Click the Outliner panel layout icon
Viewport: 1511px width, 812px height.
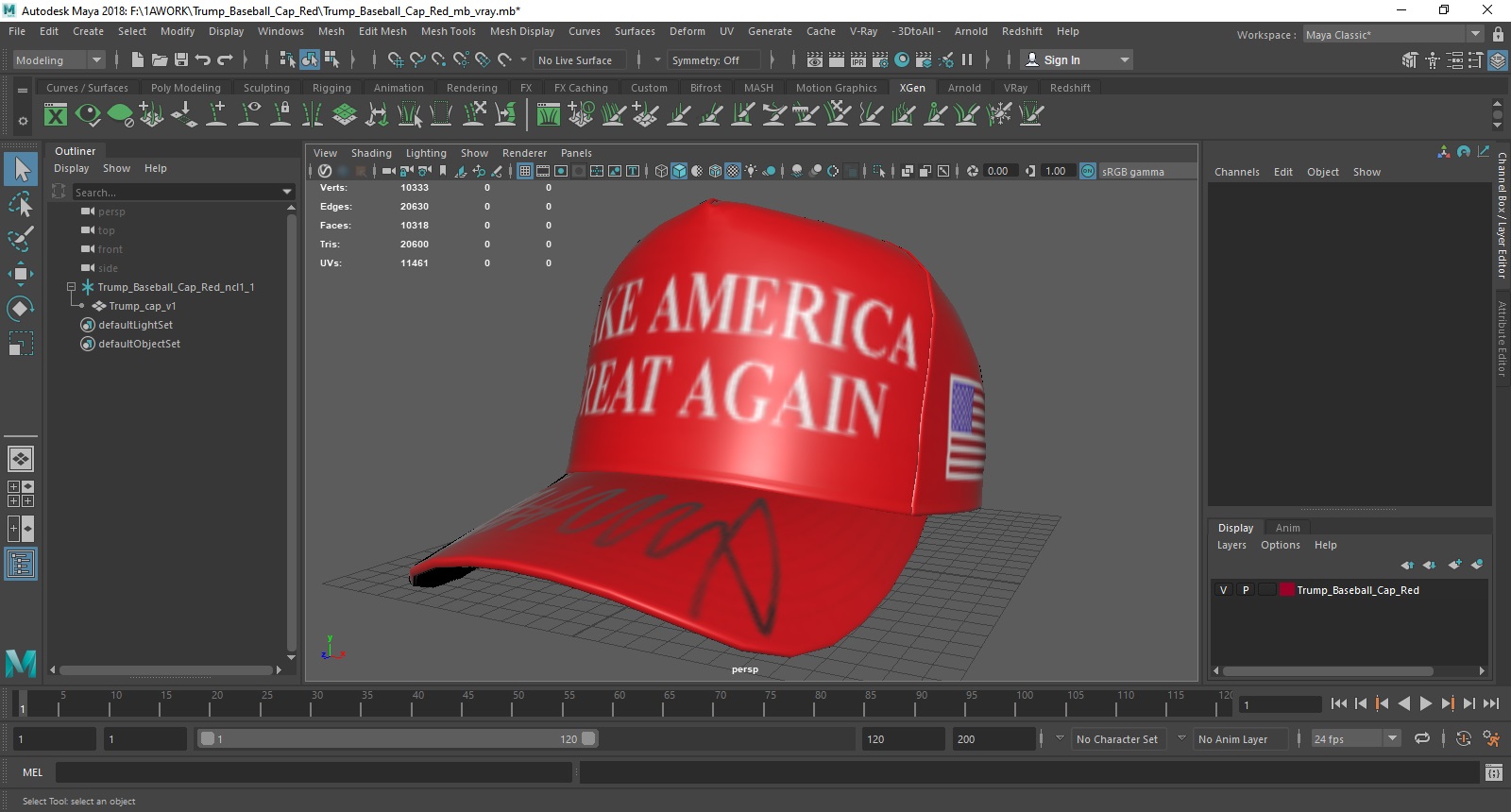pyautogui.click(x=21, y=564)
